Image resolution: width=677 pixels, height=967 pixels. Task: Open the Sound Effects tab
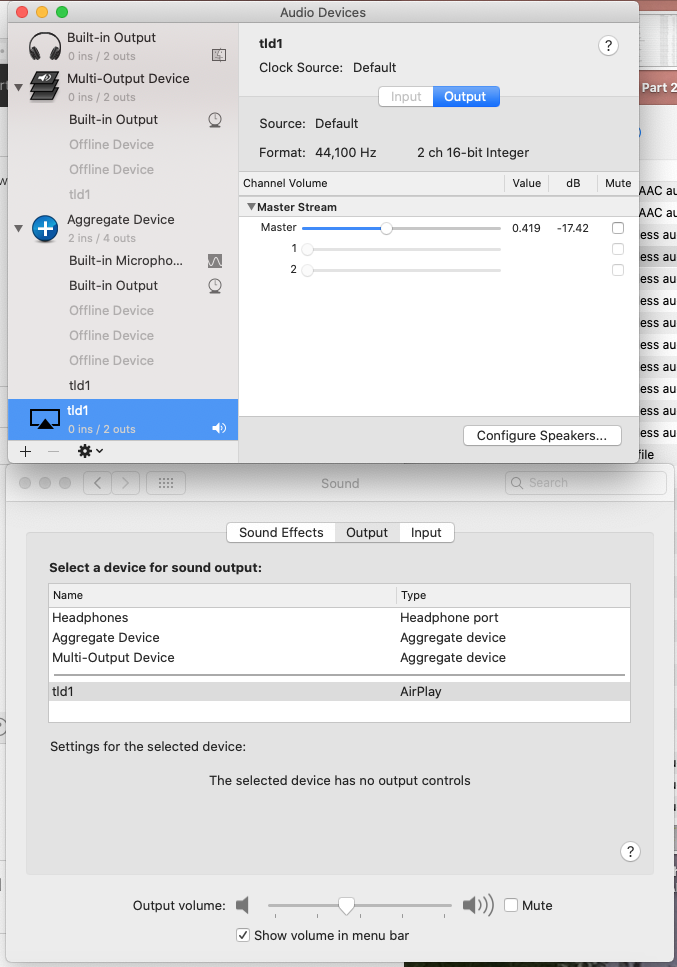tap(280, 532)
